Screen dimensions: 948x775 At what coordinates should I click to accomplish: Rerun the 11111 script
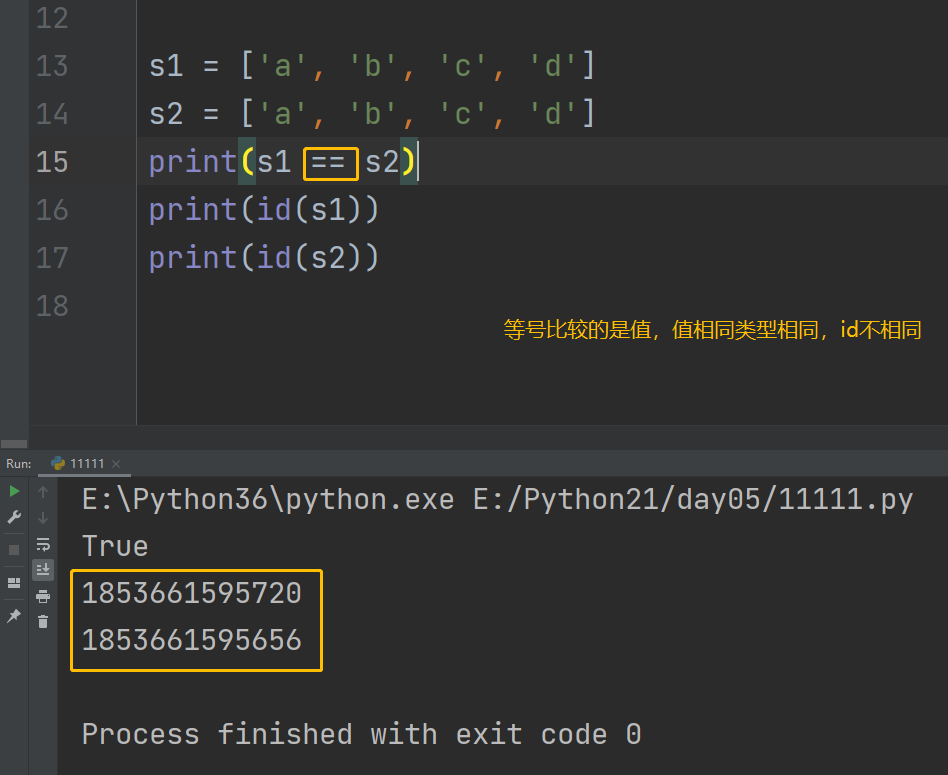point(14,491)
